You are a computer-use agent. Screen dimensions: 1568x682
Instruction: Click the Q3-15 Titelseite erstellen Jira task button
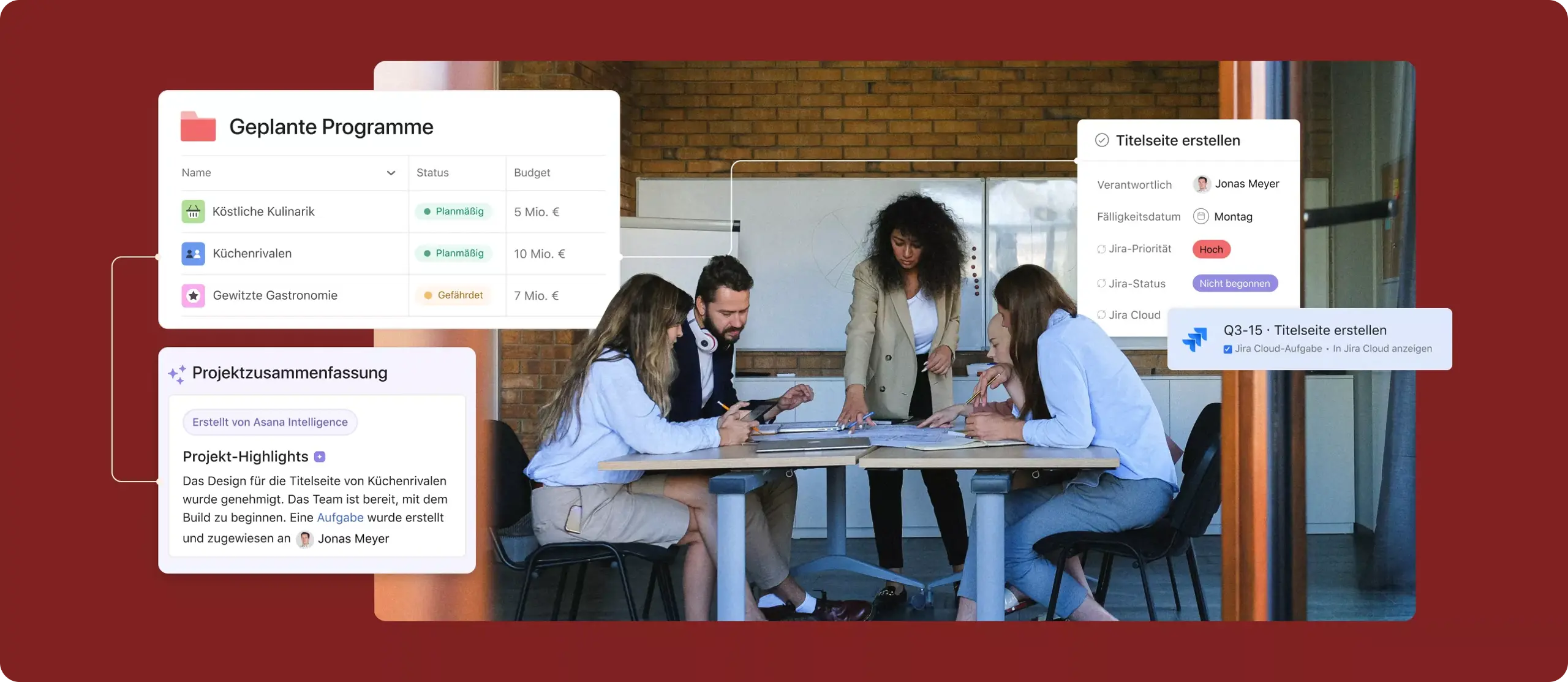coord(1310,338)
